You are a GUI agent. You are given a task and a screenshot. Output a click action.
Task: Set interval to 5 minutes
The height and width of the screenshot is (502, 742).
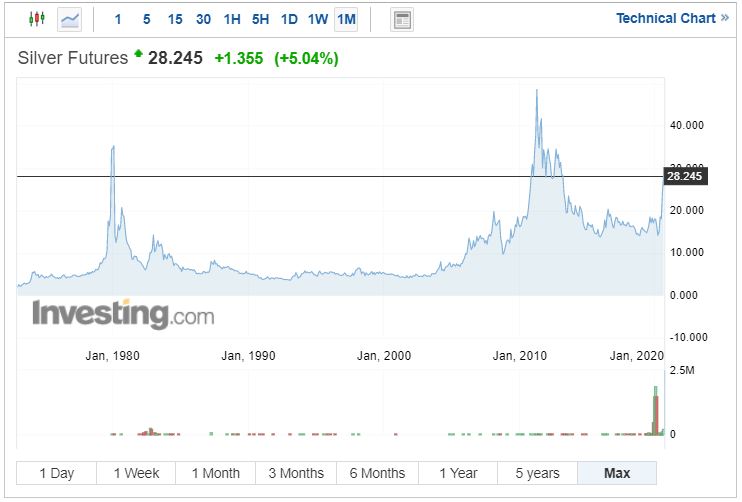click(146, 19)
